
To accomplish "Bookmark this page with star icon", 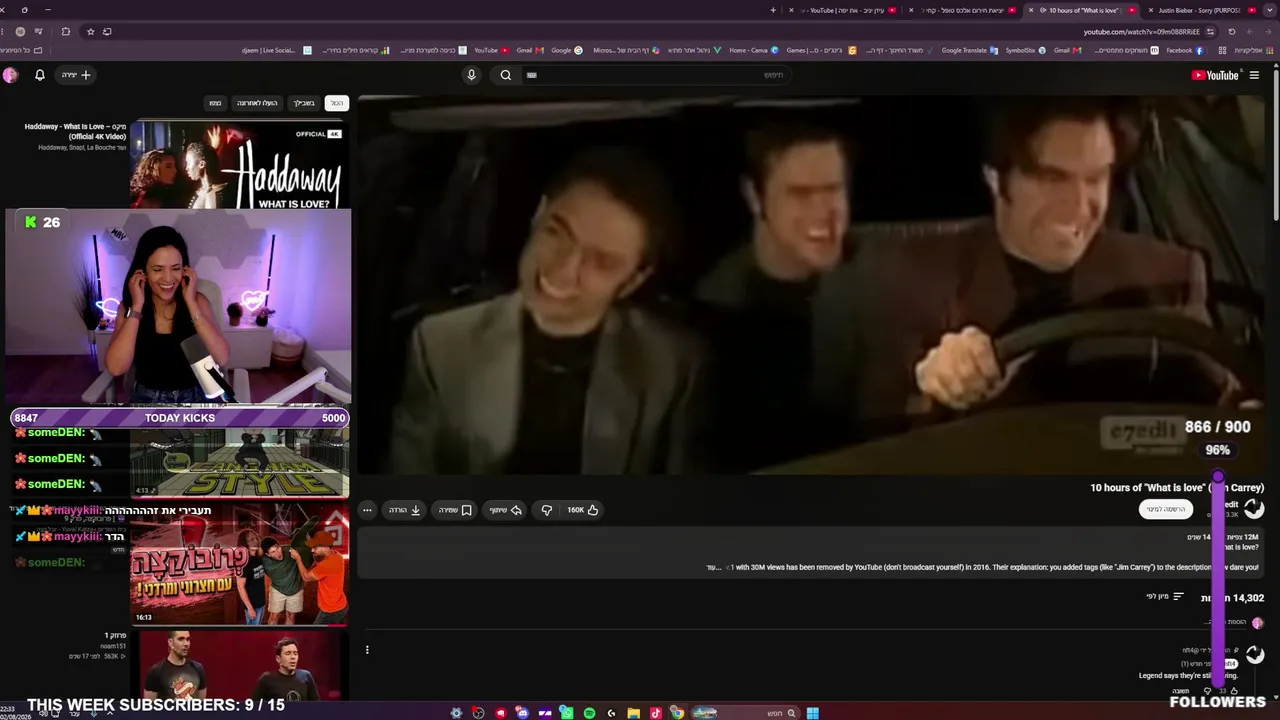I will (x=90, y=32).
